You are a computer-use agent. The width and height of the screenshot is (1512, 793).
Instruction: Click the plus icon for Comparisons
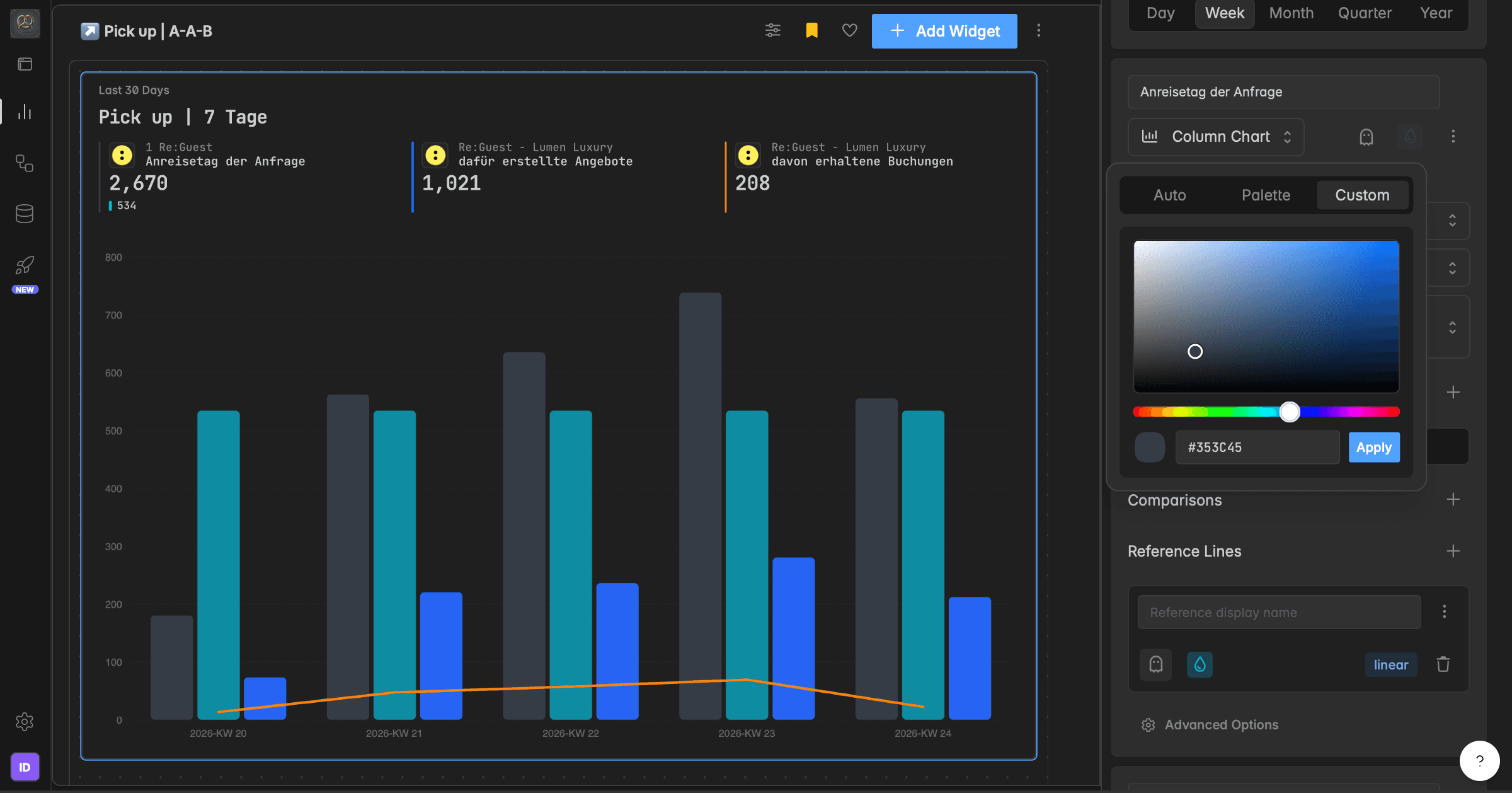(x=1453, y=499)
